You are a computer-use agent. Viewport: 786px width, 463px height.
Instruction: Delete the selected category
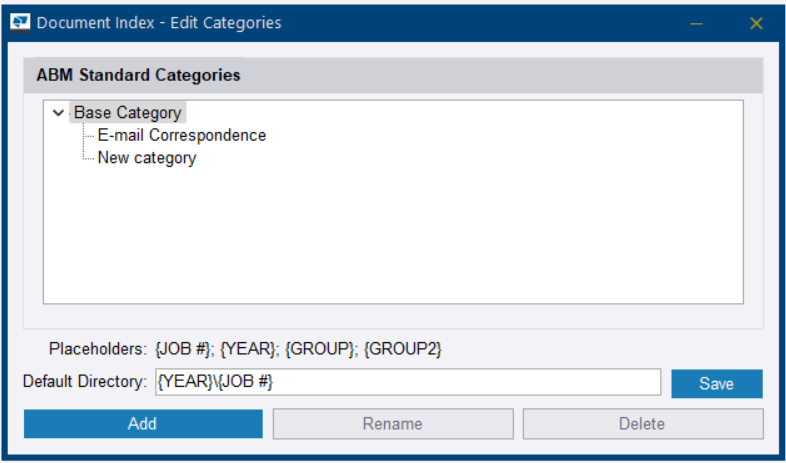(642, 424)
